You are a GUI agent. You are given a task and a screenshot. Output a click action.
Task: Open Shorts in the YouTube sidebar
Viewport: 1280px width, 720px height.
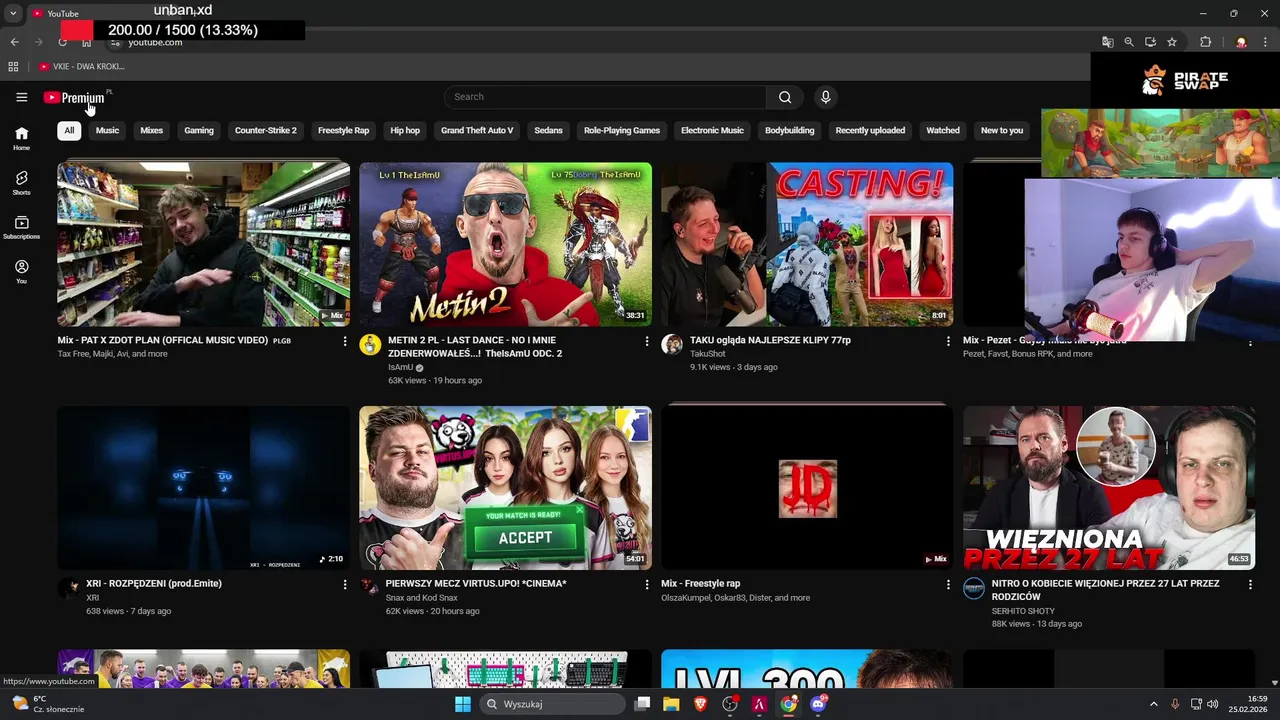pos(21,183)
